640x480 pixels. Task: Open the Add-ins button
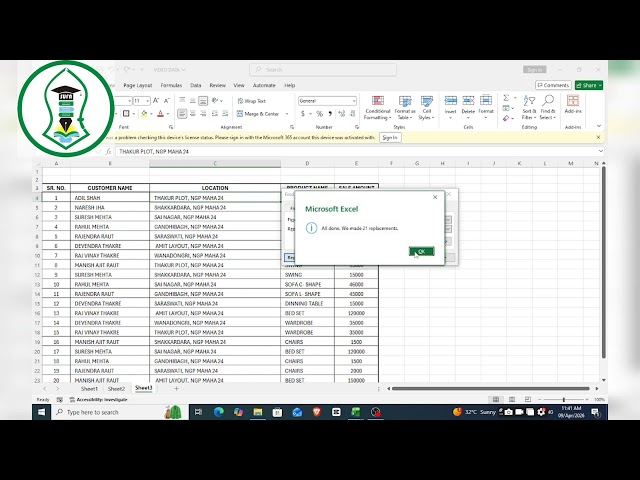tap(573, 104)
